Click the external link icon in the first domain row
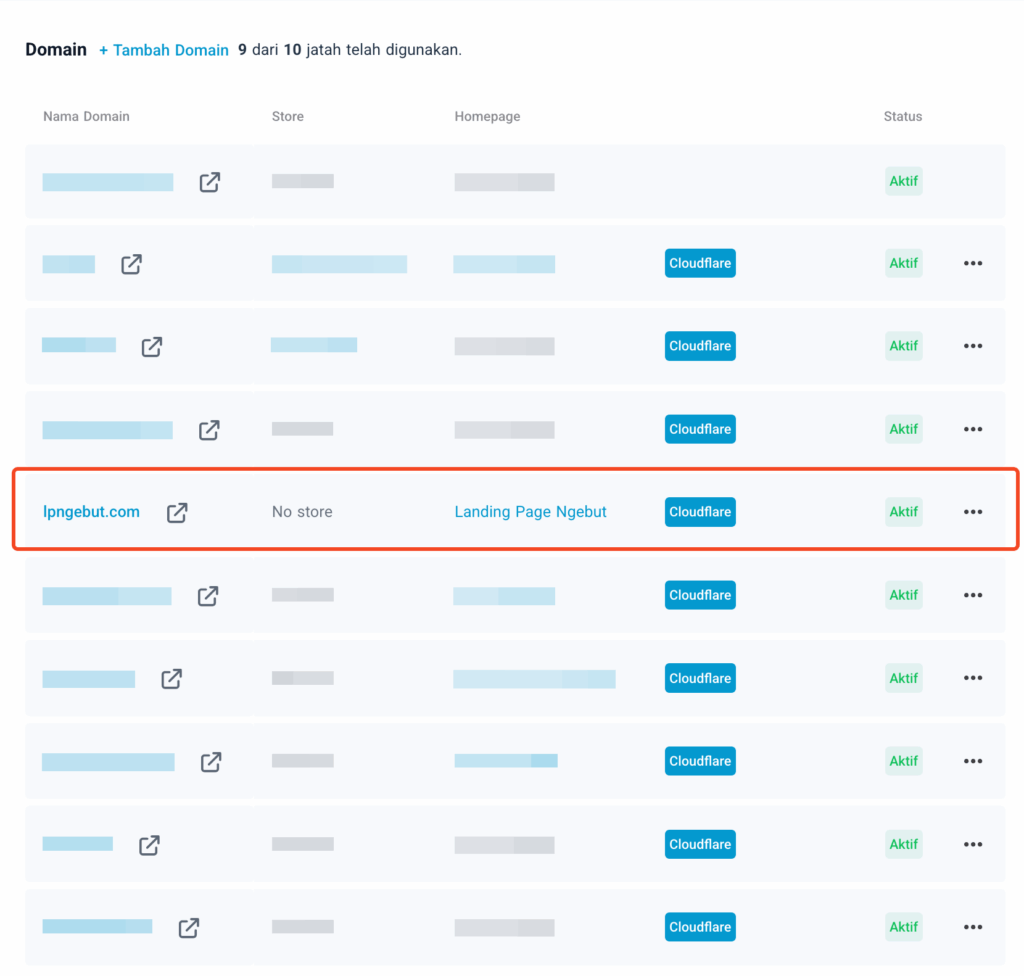The image size is (1024, 976). point(209,182)
